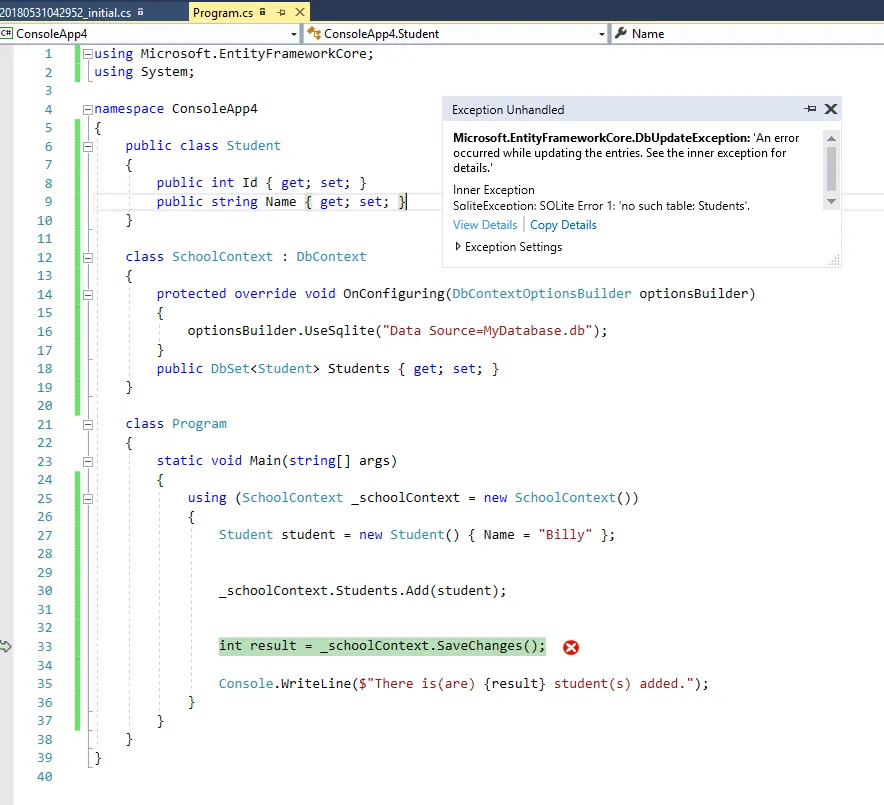Image resolution: width=884 pixels, height=805 pixels.
Task: Expand the Exception Settings section
Action: 459,247
